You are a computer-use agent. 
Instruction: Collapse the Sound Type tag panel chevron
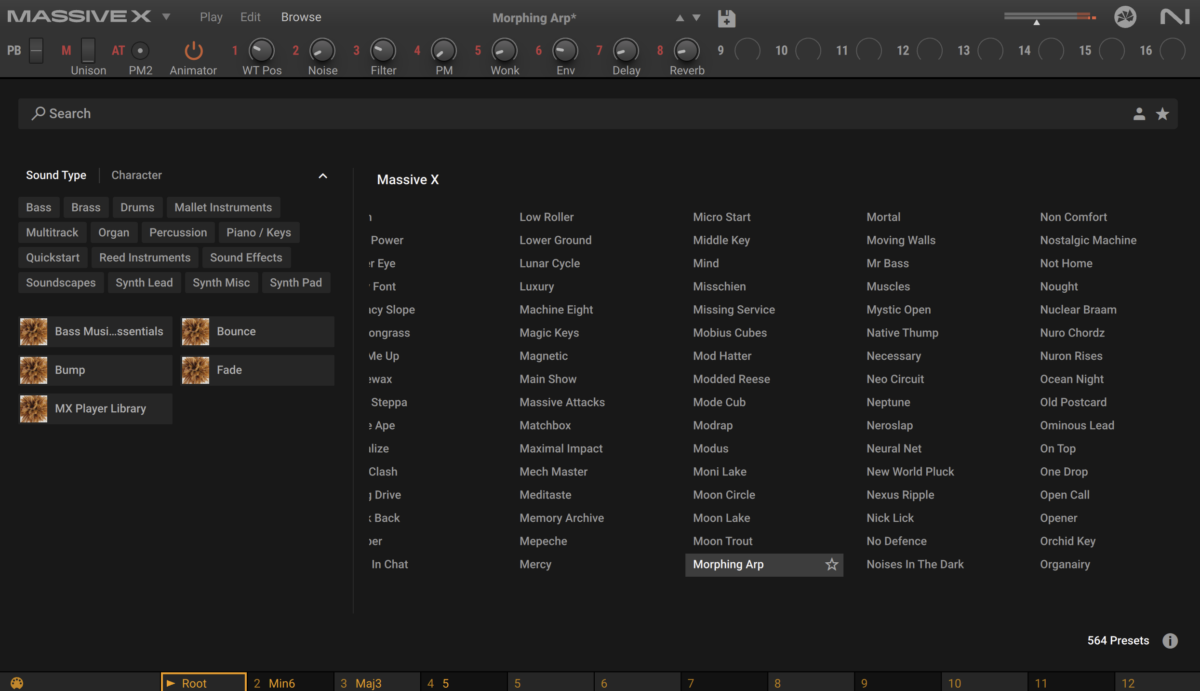click(x=322, y=176)
